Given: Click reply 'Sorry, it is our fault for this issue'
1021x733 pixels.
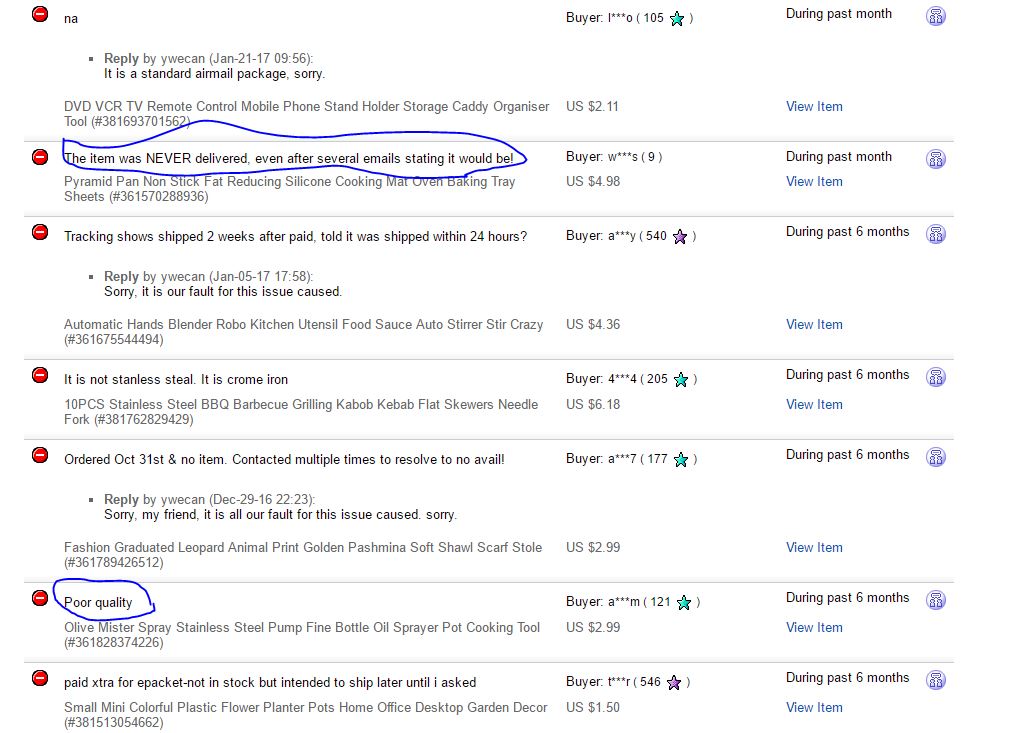Looking at the screenshot, I should pos(223,292).
